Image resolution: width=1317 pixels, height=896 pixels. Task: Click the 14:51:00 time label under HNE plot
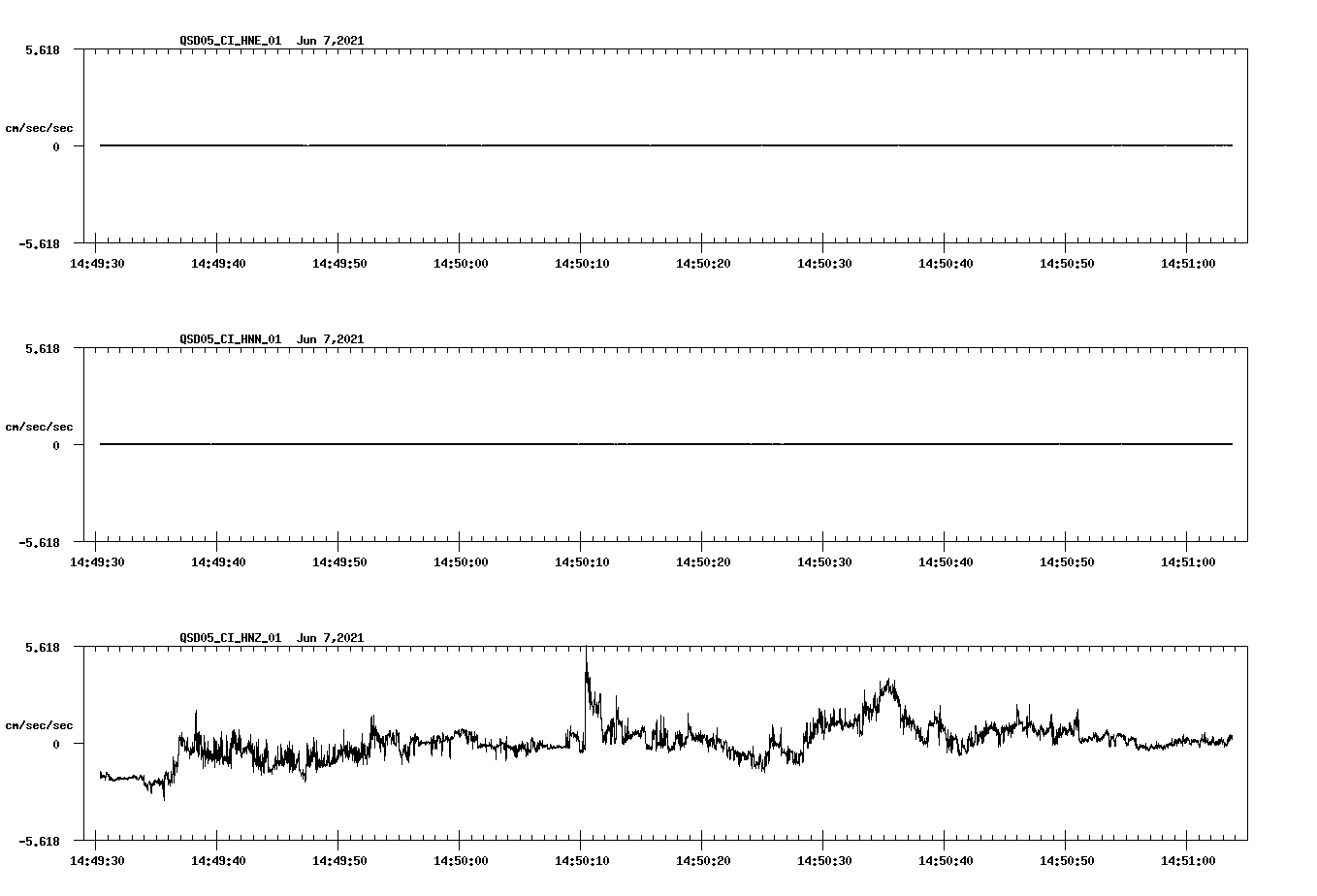click(1188, 264)
